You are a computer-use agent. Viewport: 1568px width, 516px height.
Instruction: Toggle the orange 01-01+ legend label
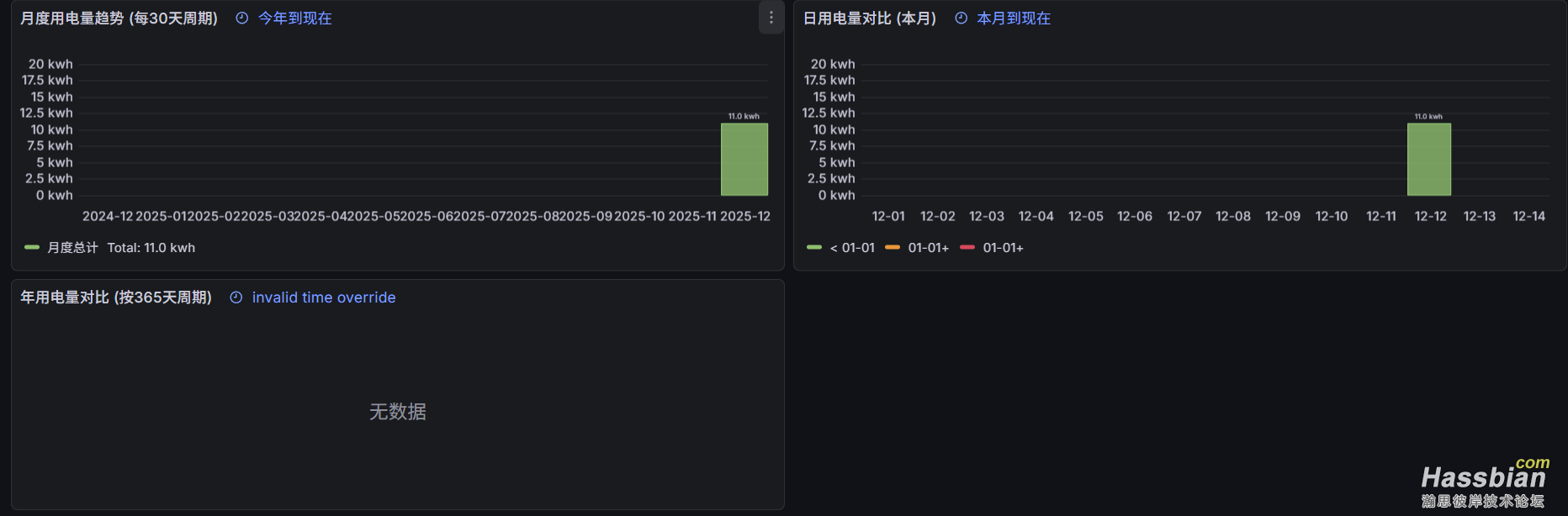[x=928, y=248]
